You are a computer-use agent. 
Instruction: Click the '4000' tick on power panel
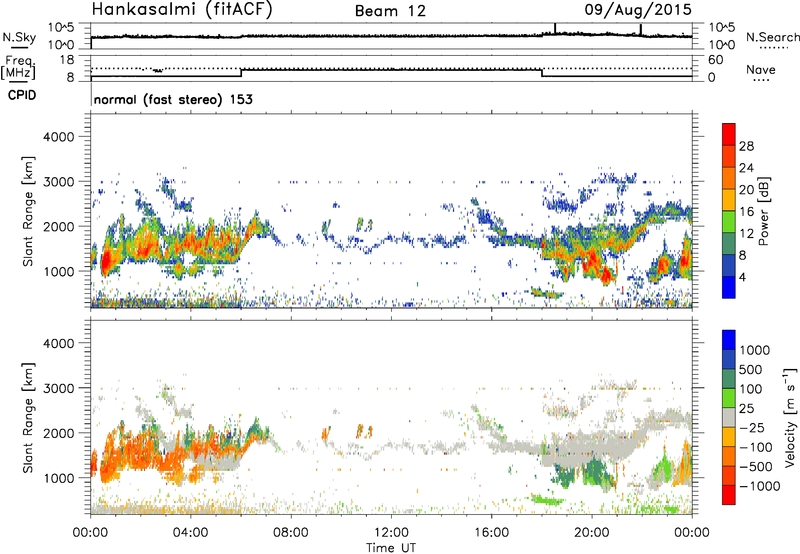pyautogui.click(x=58, y=137)
